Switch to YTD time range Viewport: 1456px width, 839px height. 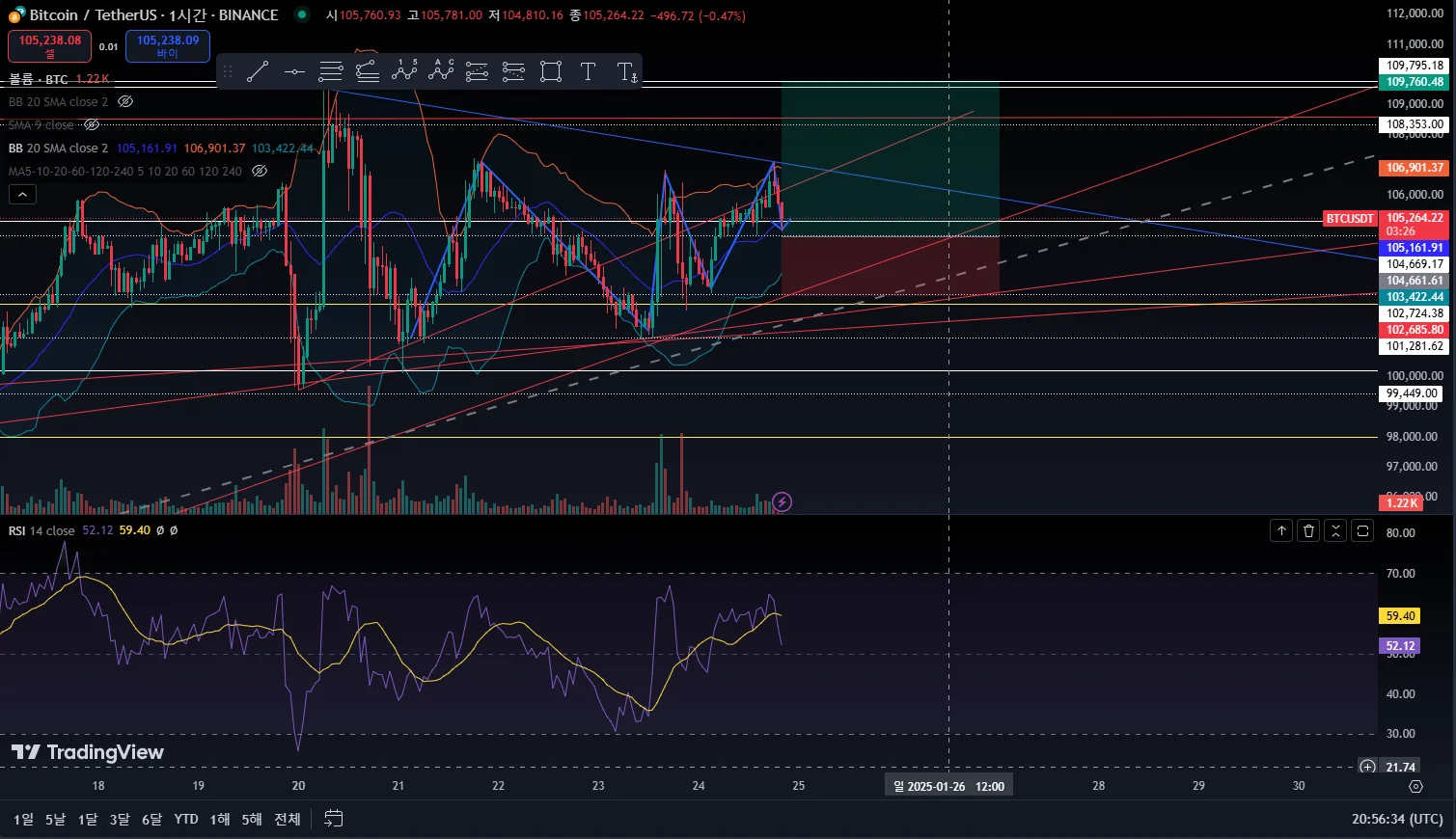pyautogui.click(x=186, y=819)
